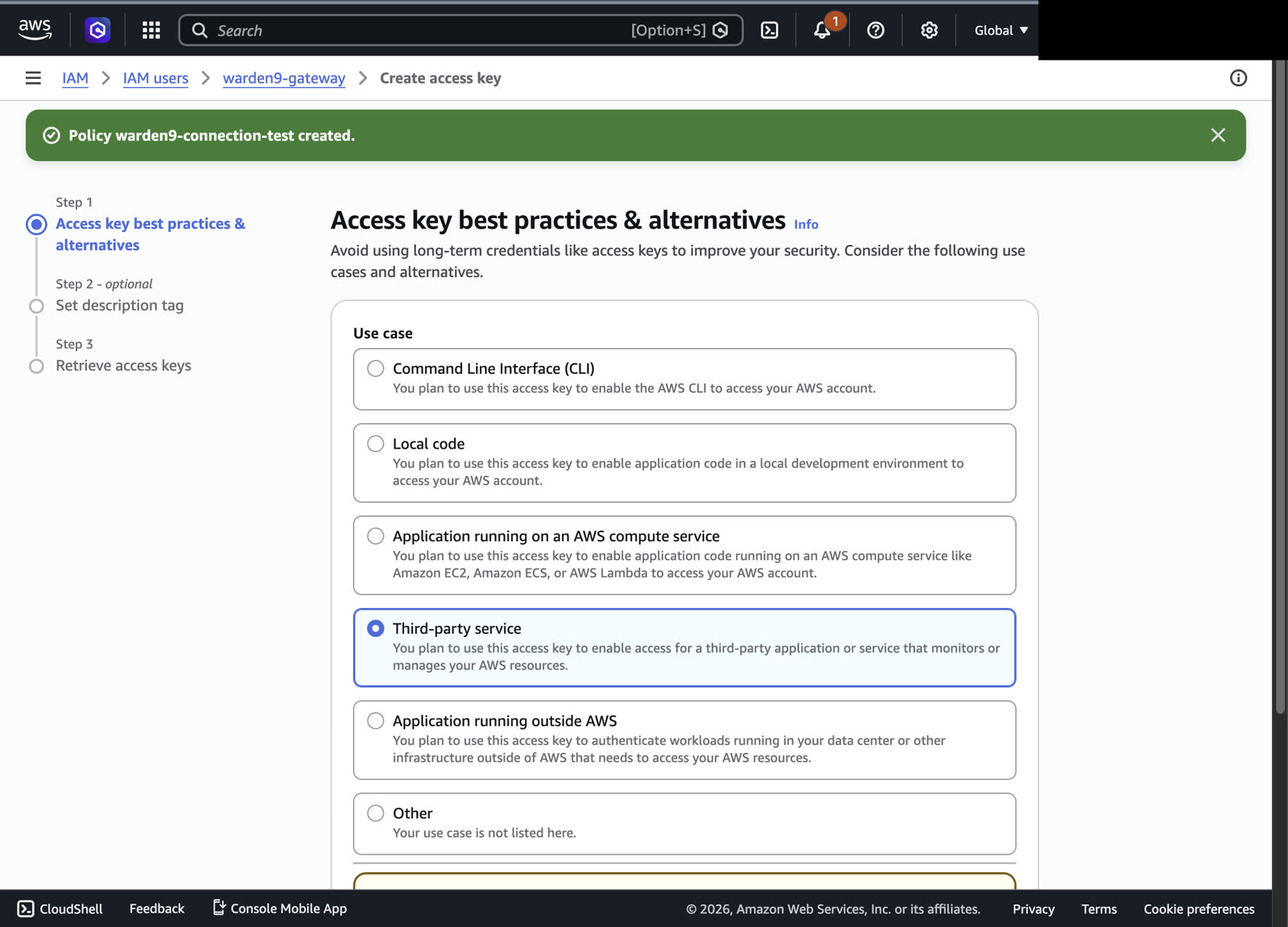Launch CloudShell from top bar icon

[770, 31]
